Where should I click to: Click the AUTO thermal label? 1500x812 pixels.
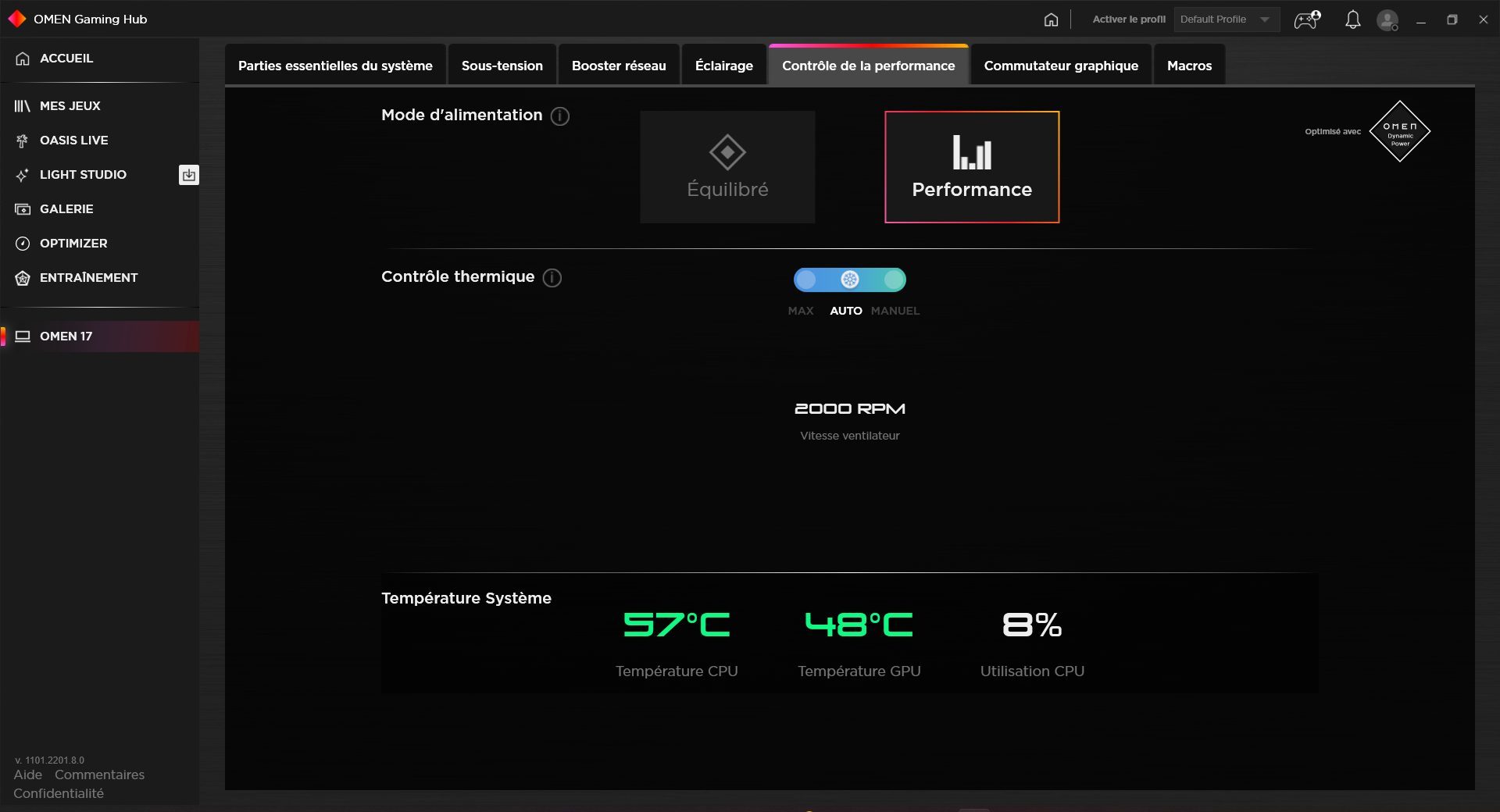pos(846,311)
